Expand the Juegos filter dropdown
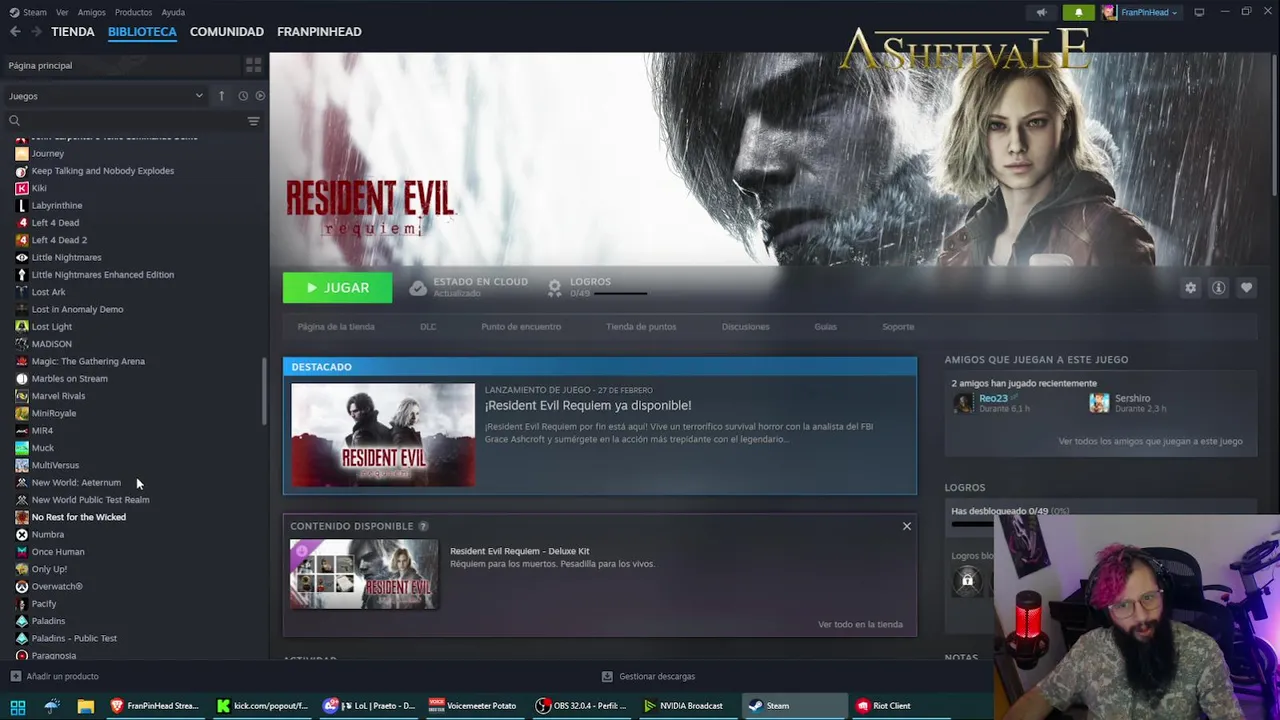This screenshot has height=720, width=1280. tap(105, 96)
